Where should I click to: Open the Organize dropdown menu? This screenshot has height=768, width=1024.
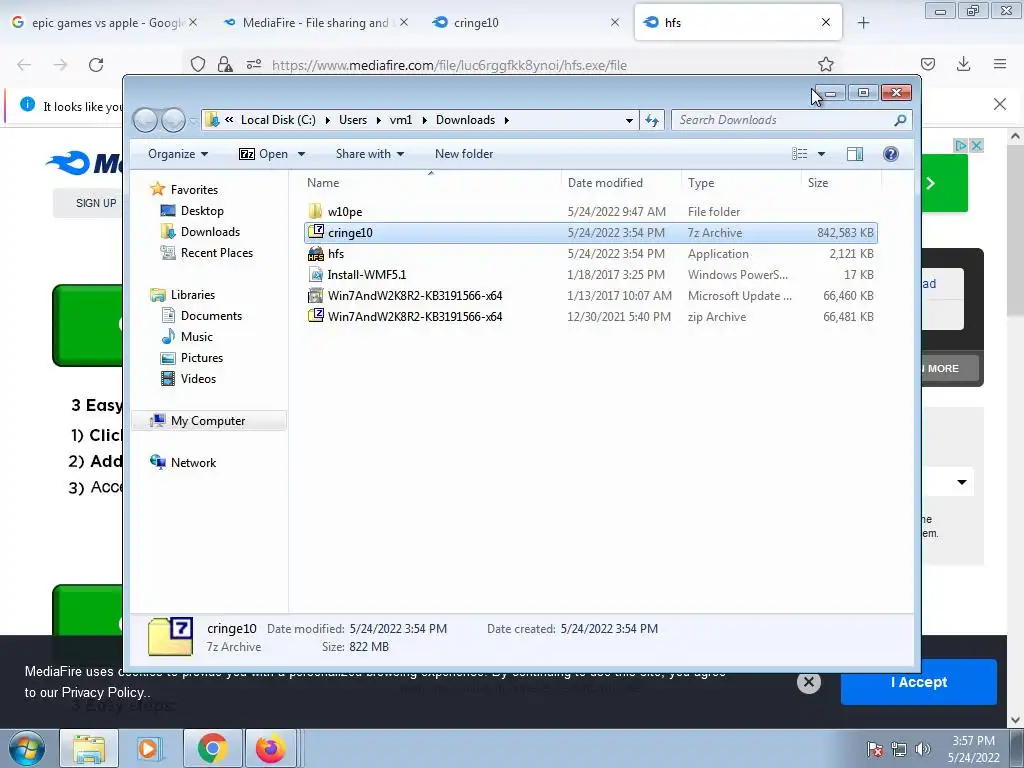tap(178, 154)
